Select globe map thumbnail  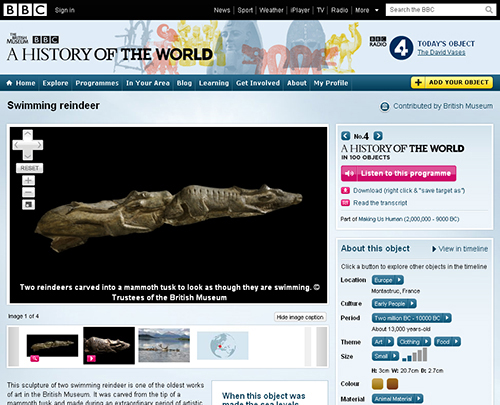click(223, 346)
